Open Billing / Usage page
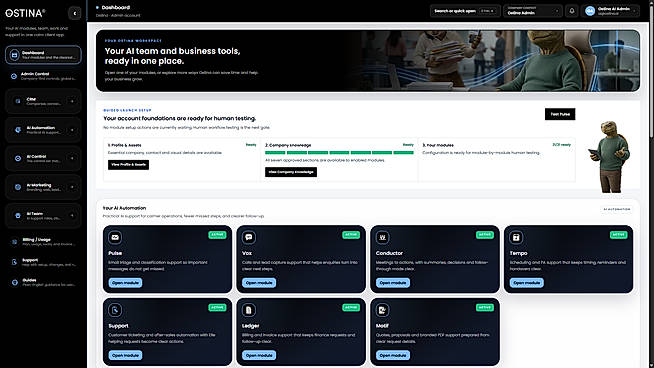The image size is (654, 368). [x=43, y=242]
